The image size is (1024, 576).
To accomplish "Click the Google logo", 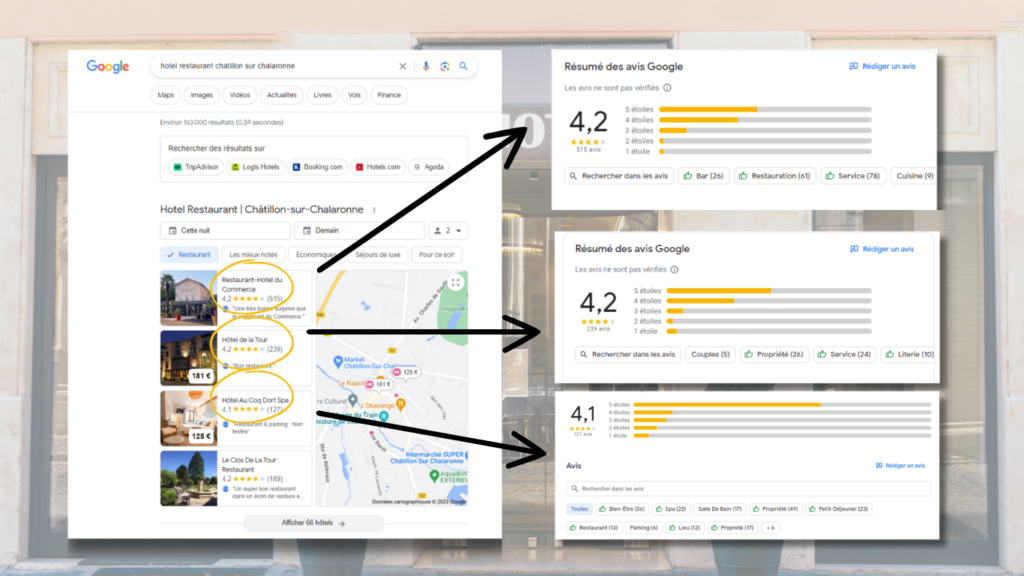I will click(x=108, y=67).
